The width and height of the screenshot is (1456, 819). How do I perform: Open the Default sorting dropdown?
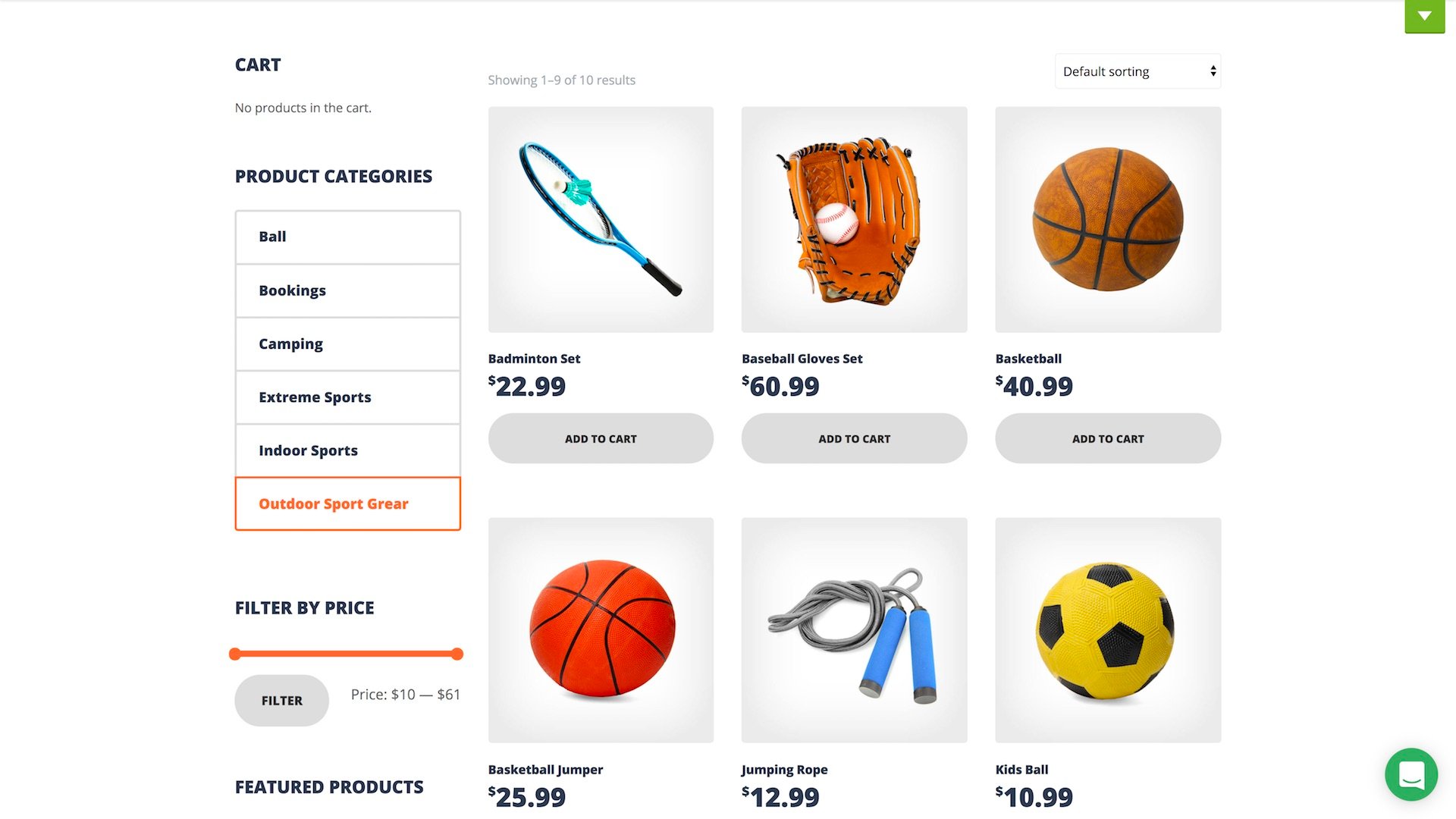pos(1137,71)
